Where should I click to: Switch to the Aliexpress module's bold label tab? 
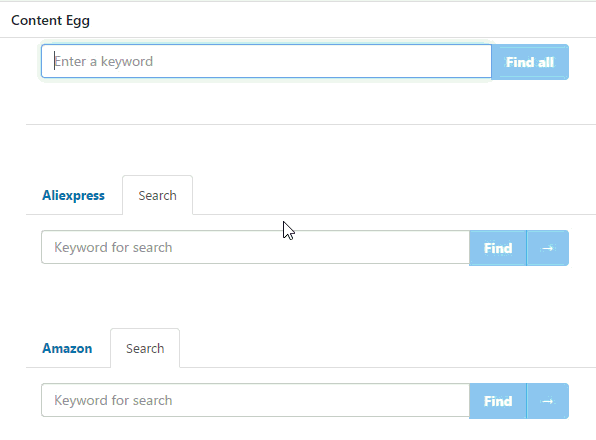tap(73, 195)
